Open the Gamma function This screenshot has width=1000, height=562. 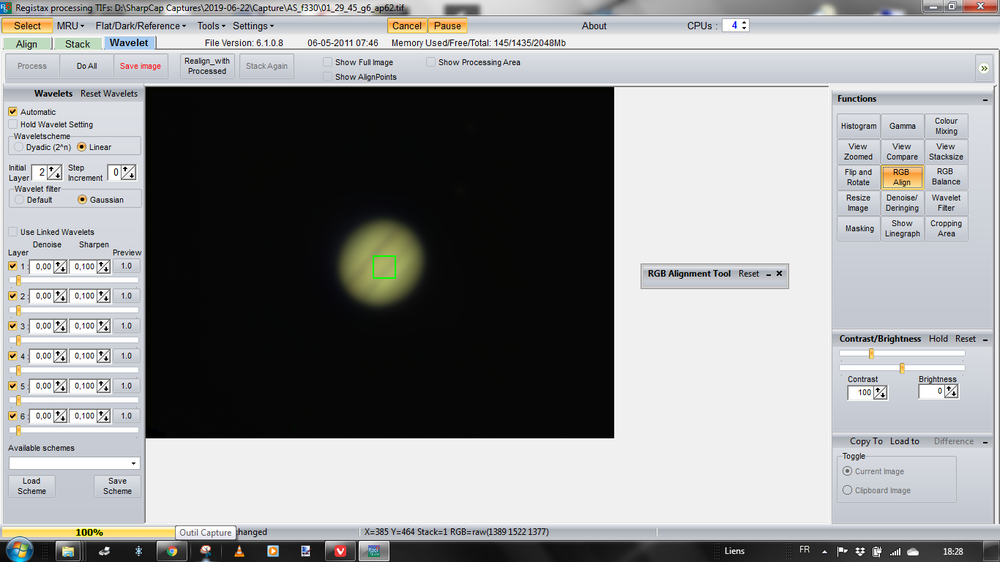[x=902, y=126]
